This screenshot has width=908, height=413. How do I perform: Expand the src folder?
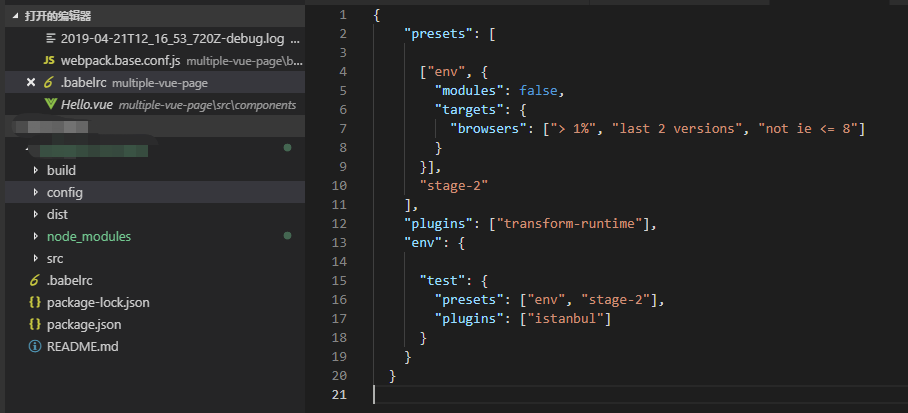click(36, 258)
